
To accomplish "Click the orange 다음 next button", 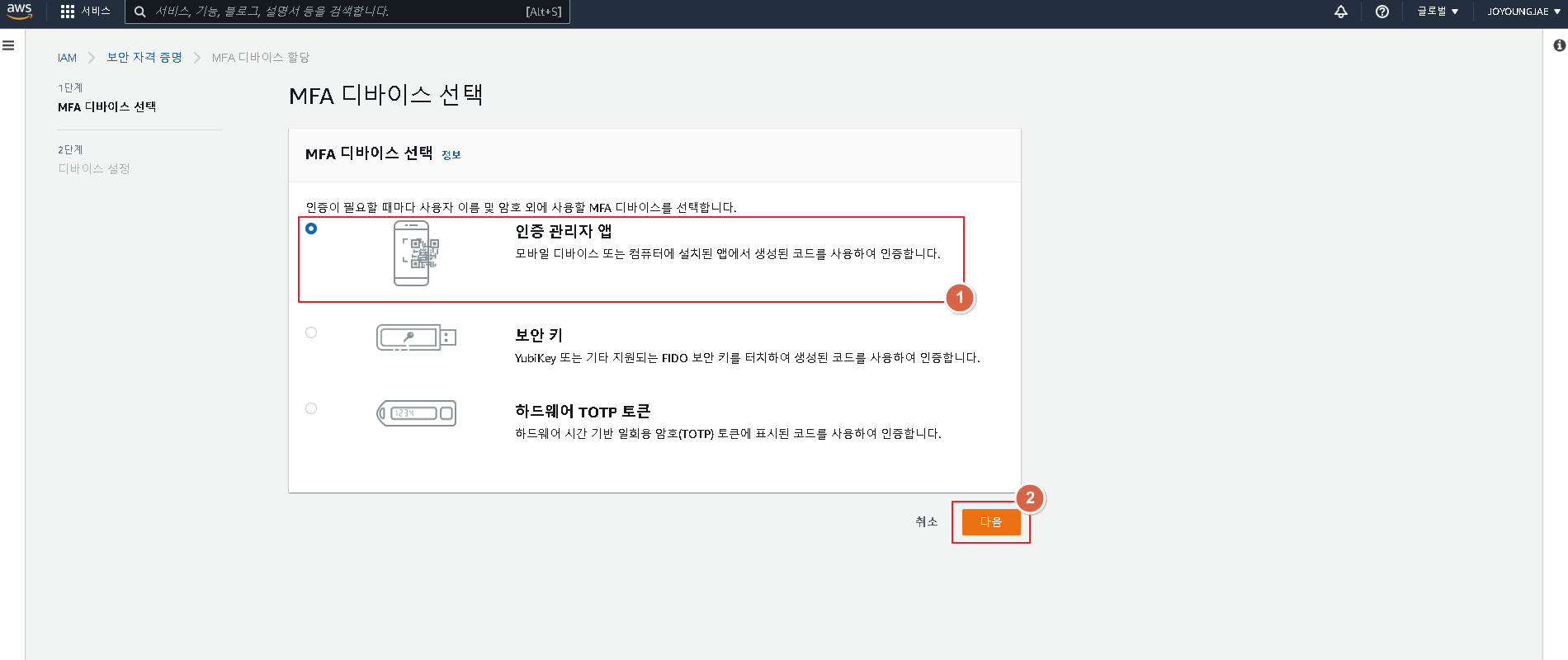I will coord(991,522).
